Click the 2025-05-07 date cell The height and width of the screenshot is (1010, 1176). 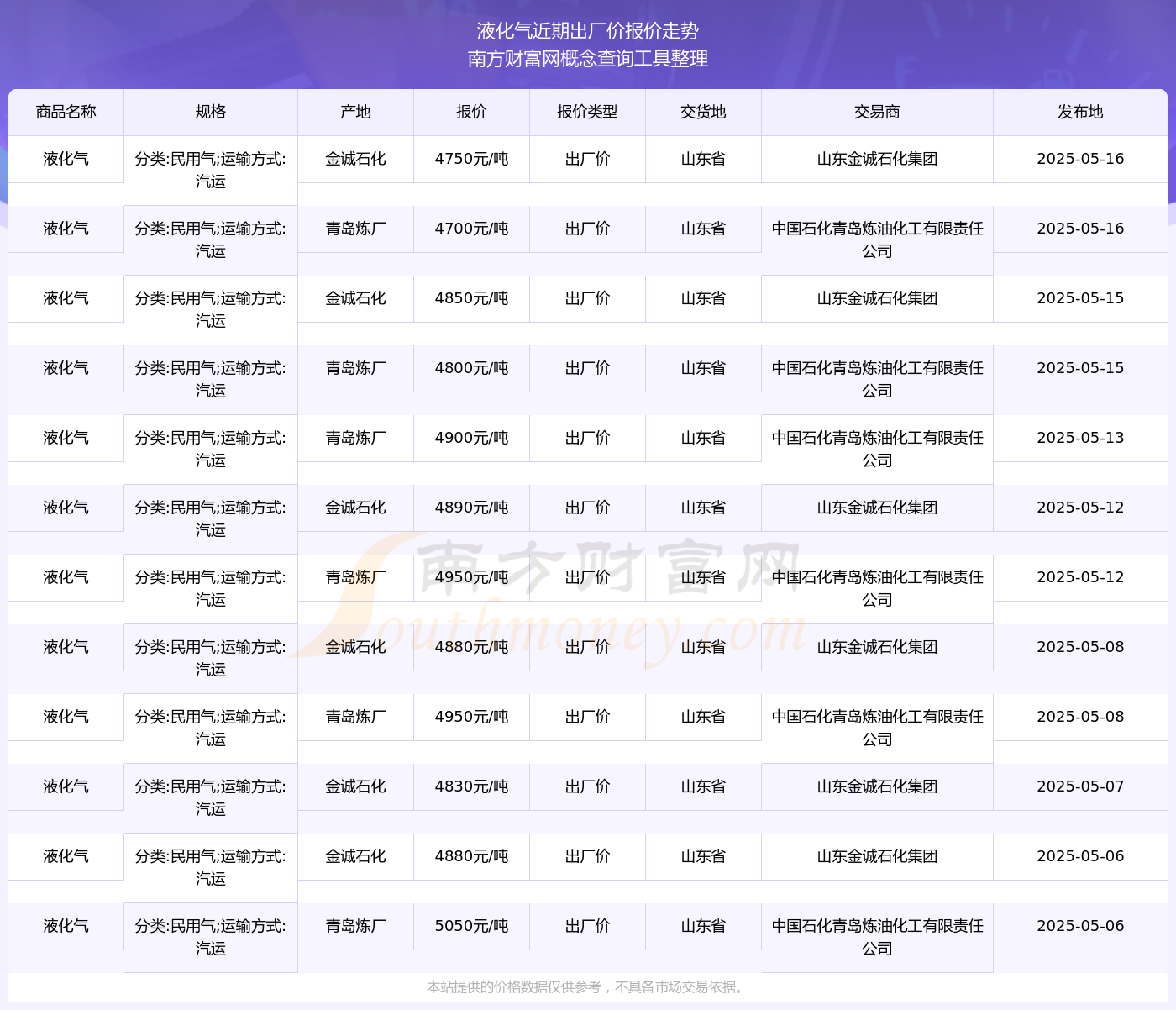(1080, 786)
